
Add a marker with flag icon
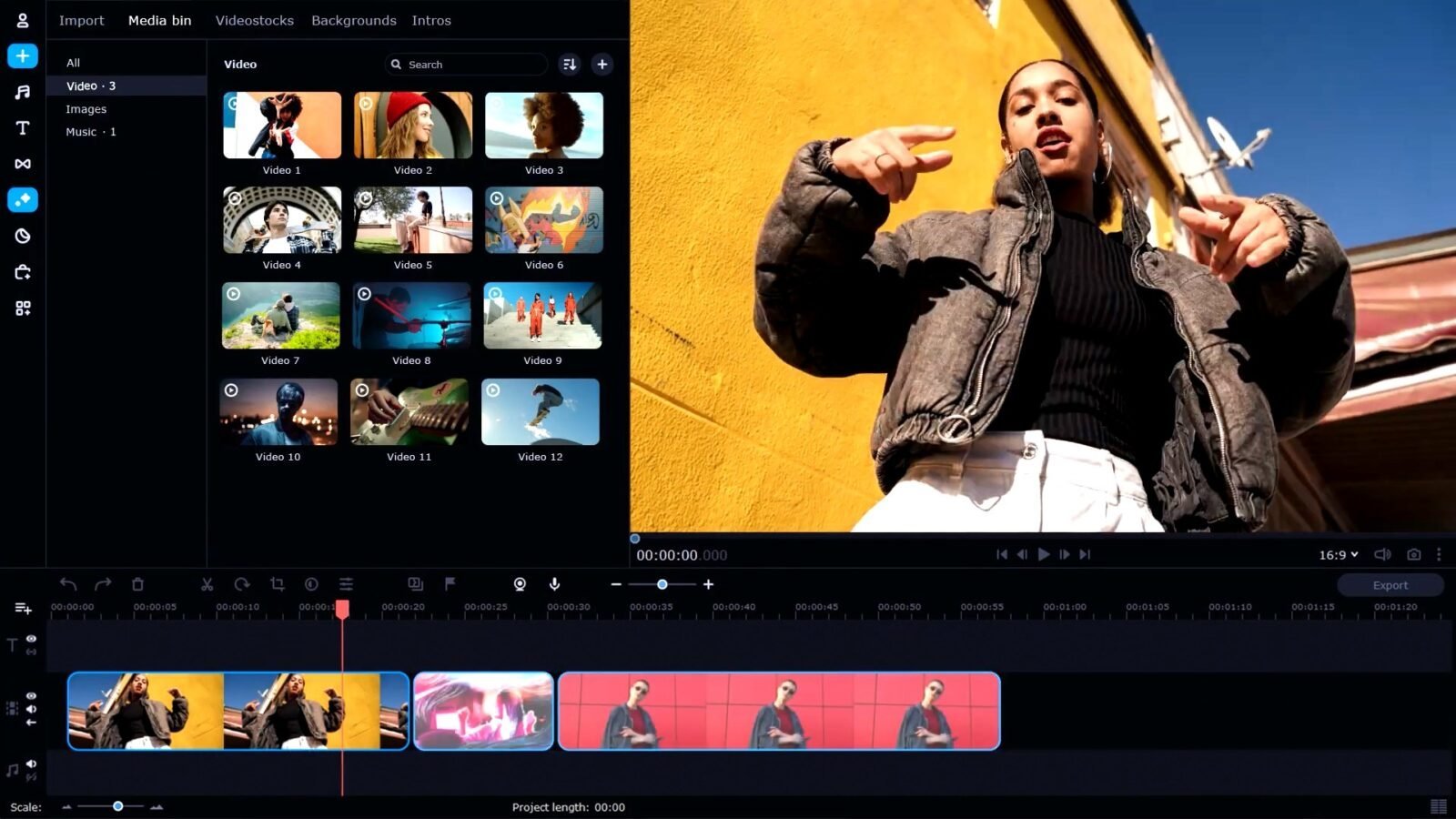click(450, 584)
